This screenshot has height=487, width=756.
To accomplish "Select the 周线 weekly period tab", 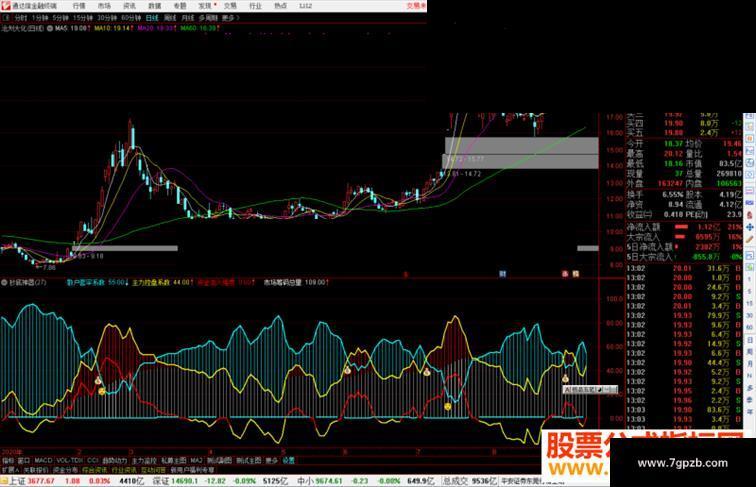I will point(170,18).
